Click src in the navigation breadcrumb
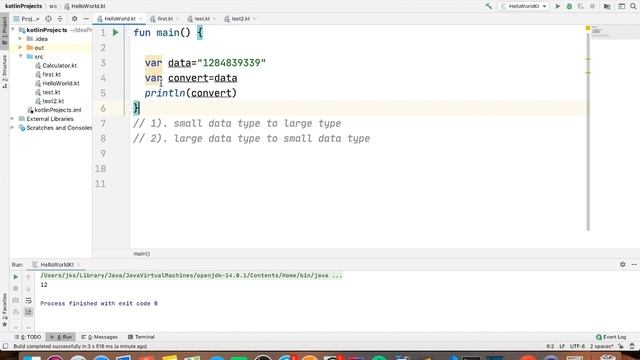Screen dimensions: 640x360 click(x=53, y=6)
